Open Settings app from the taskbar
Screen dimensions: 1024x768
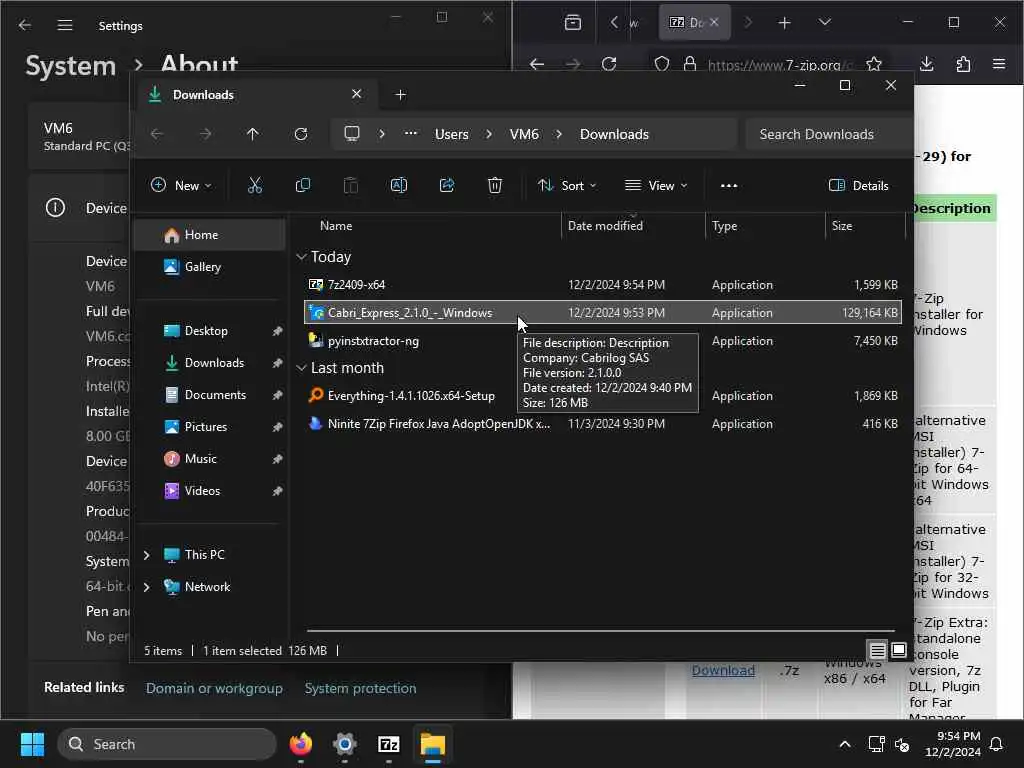click(x=345, y=744)
